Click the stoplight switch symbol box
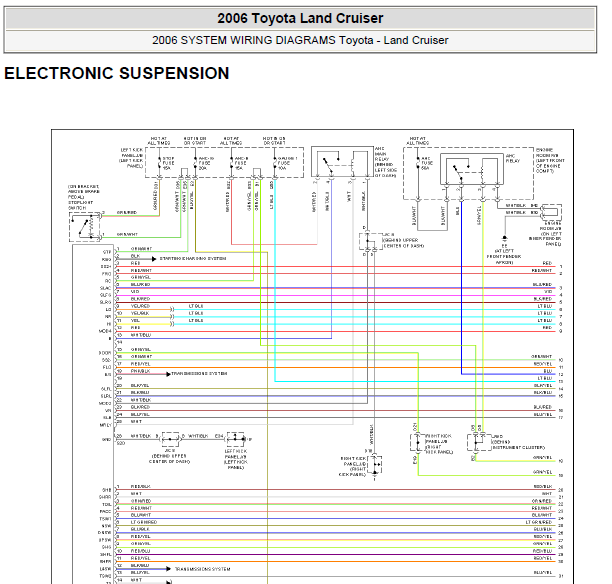 [x=85, y=227]
